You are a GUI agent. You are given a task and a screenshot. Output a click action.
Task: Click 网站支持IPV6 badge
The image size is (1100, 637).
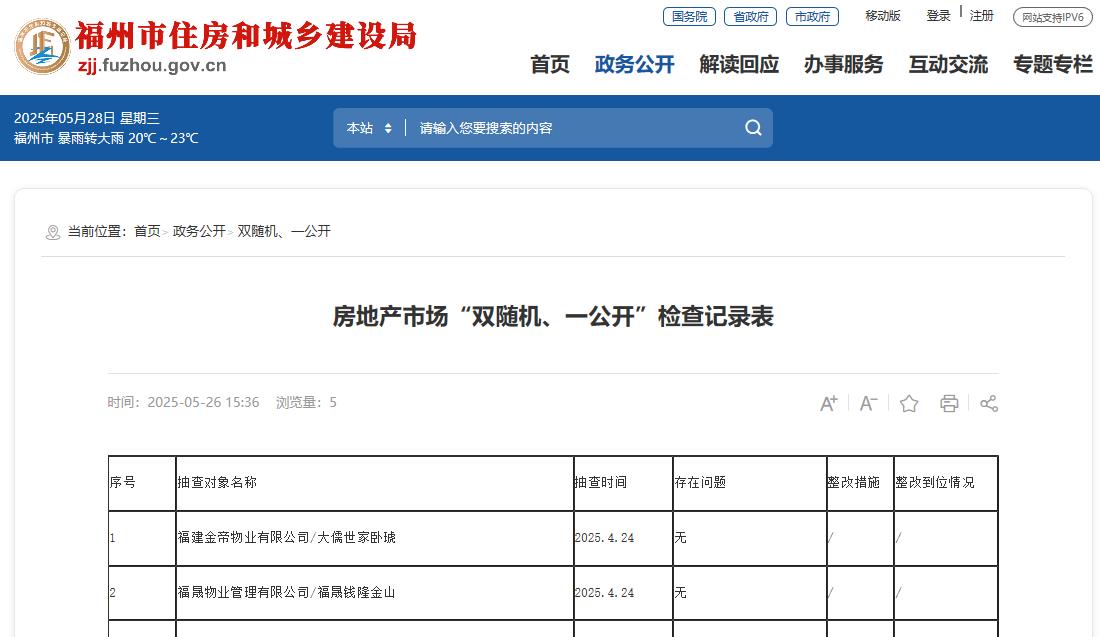(x=1053, y=17)
